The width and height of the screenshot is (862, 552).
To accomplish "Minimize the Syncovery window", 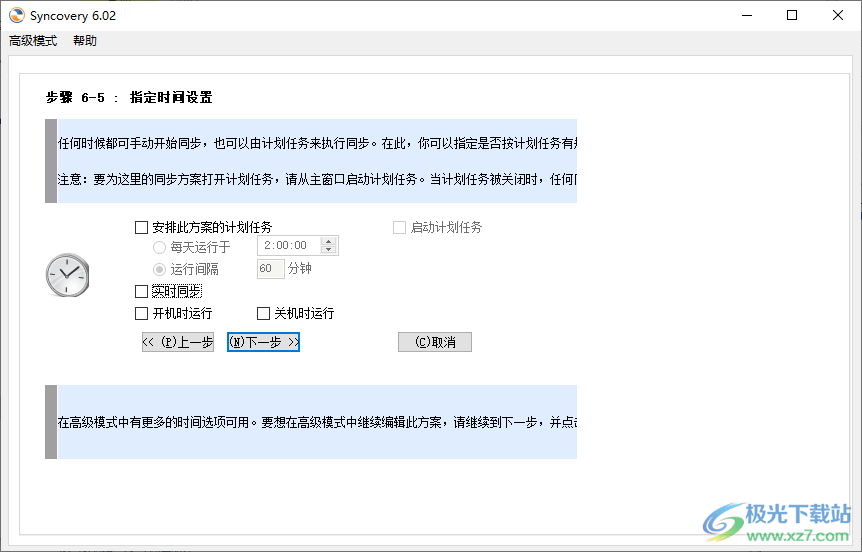I will coord(747,15).
